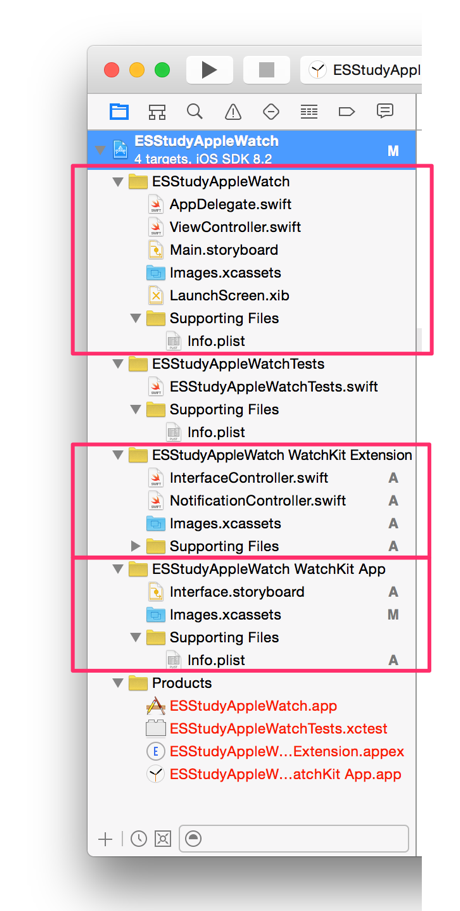Select Interface.storyboard file
The height and width of the screenshot is (911, 460).
236,592
